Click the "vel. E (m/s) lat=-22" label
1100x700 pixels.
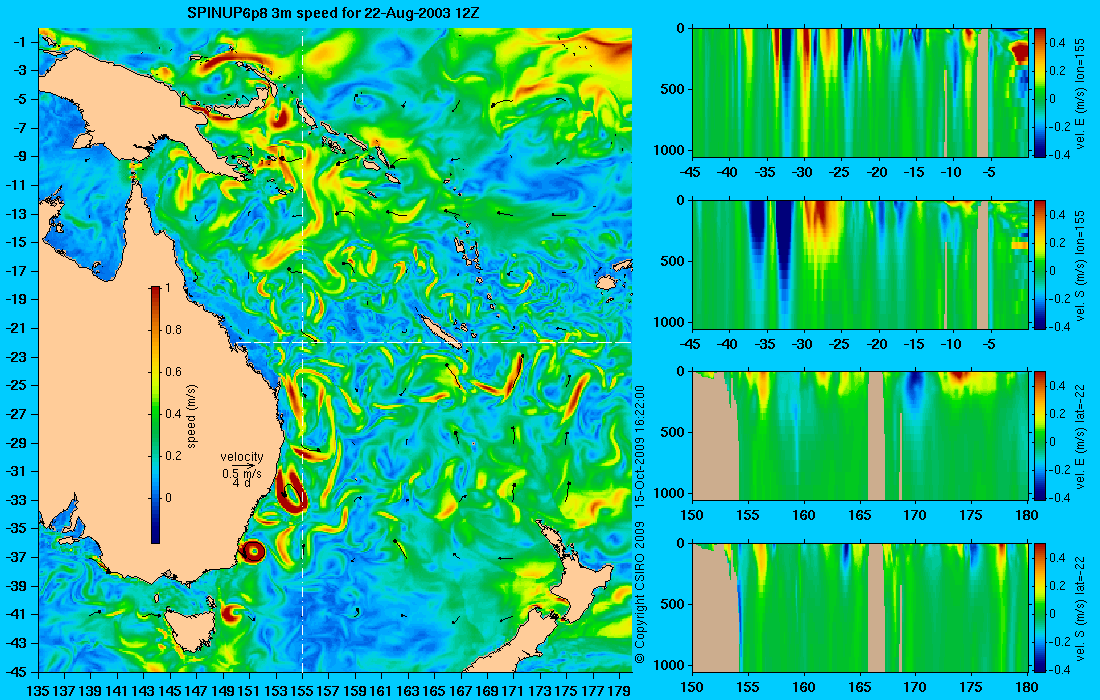1082,436
